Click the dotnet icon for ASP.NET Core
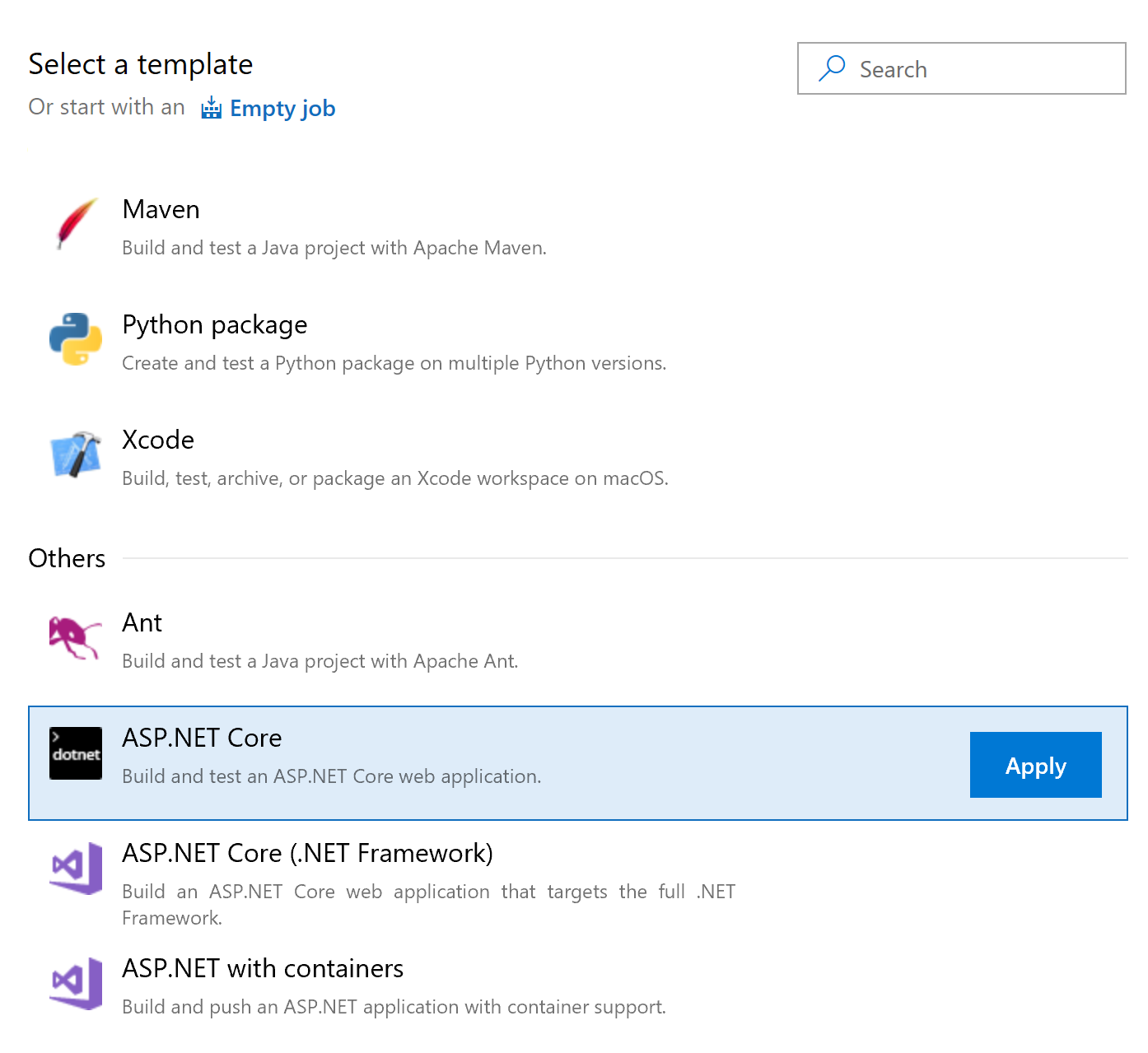Screen dimensions: 1148x1053 pyautogui.click(x=76, y=753)
